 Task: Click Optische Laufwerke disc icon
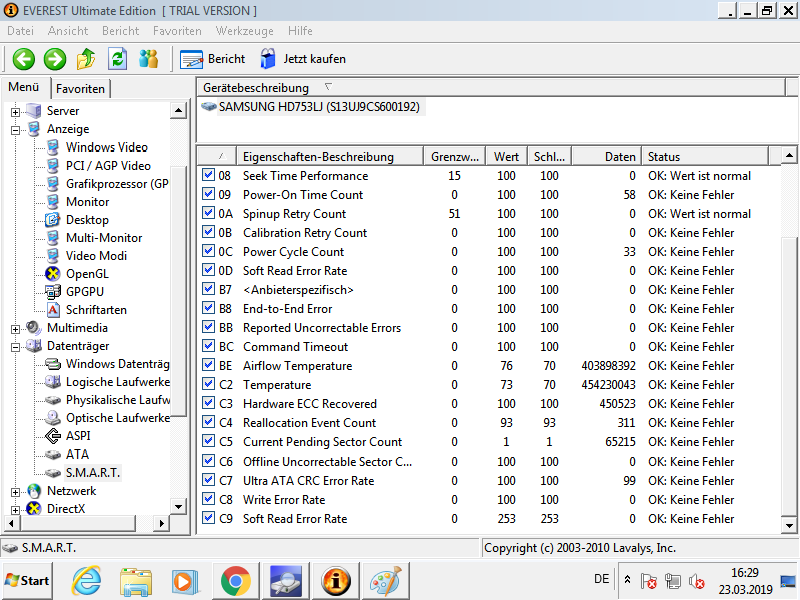[53, 418]
